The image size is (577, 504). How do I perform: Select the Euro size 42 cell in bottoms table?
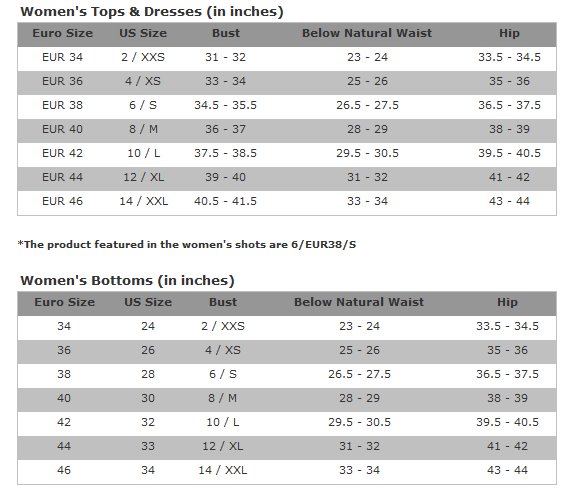(x=64, y=422)
